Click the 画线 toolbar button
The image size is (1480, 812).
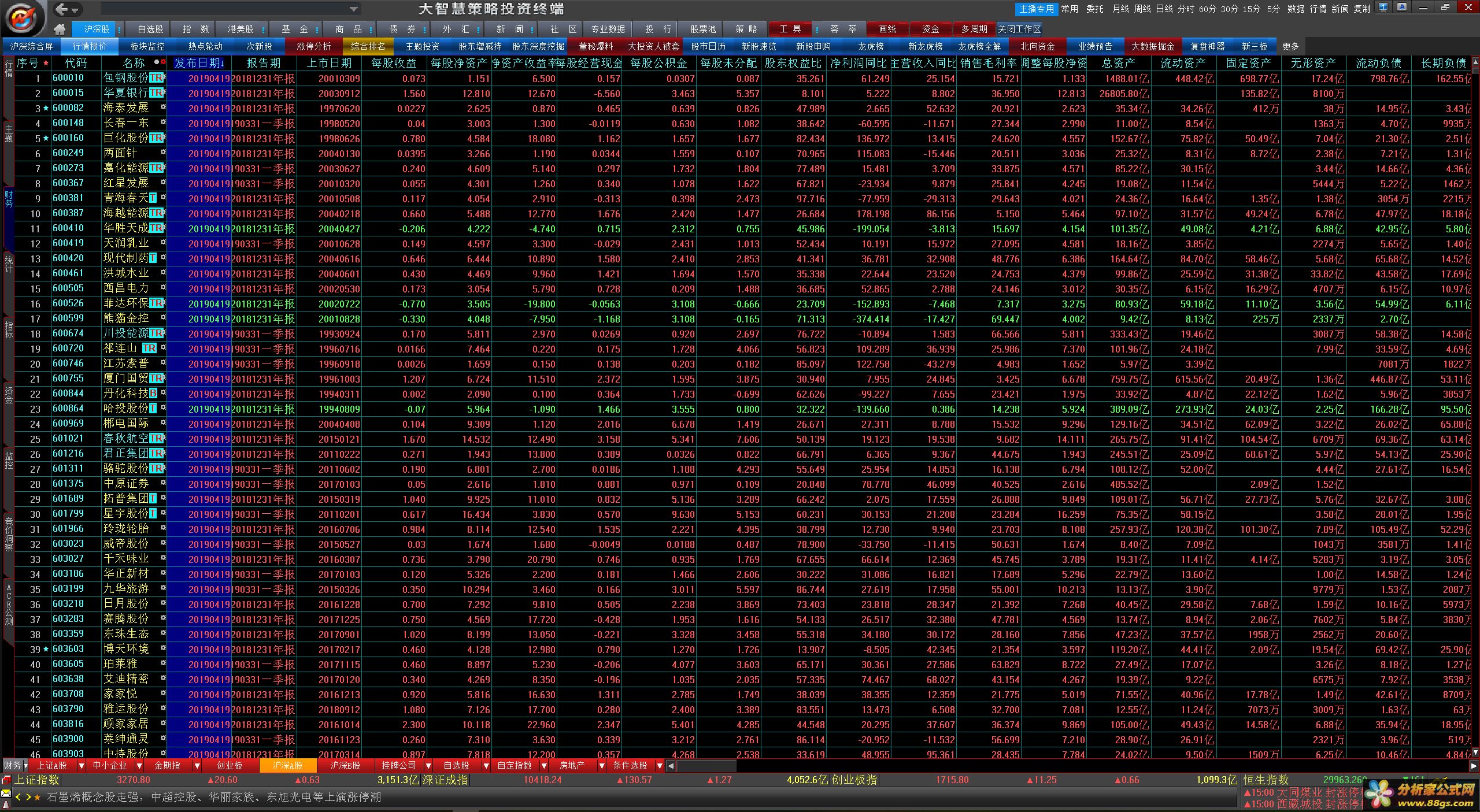887,29
